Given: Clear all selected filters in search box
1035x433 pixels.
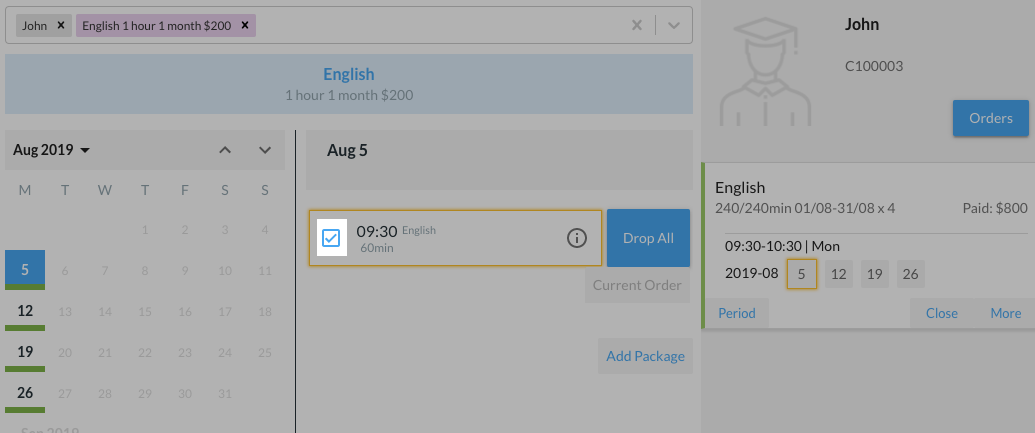Looking at the screenshot, I should pos(637,25).
